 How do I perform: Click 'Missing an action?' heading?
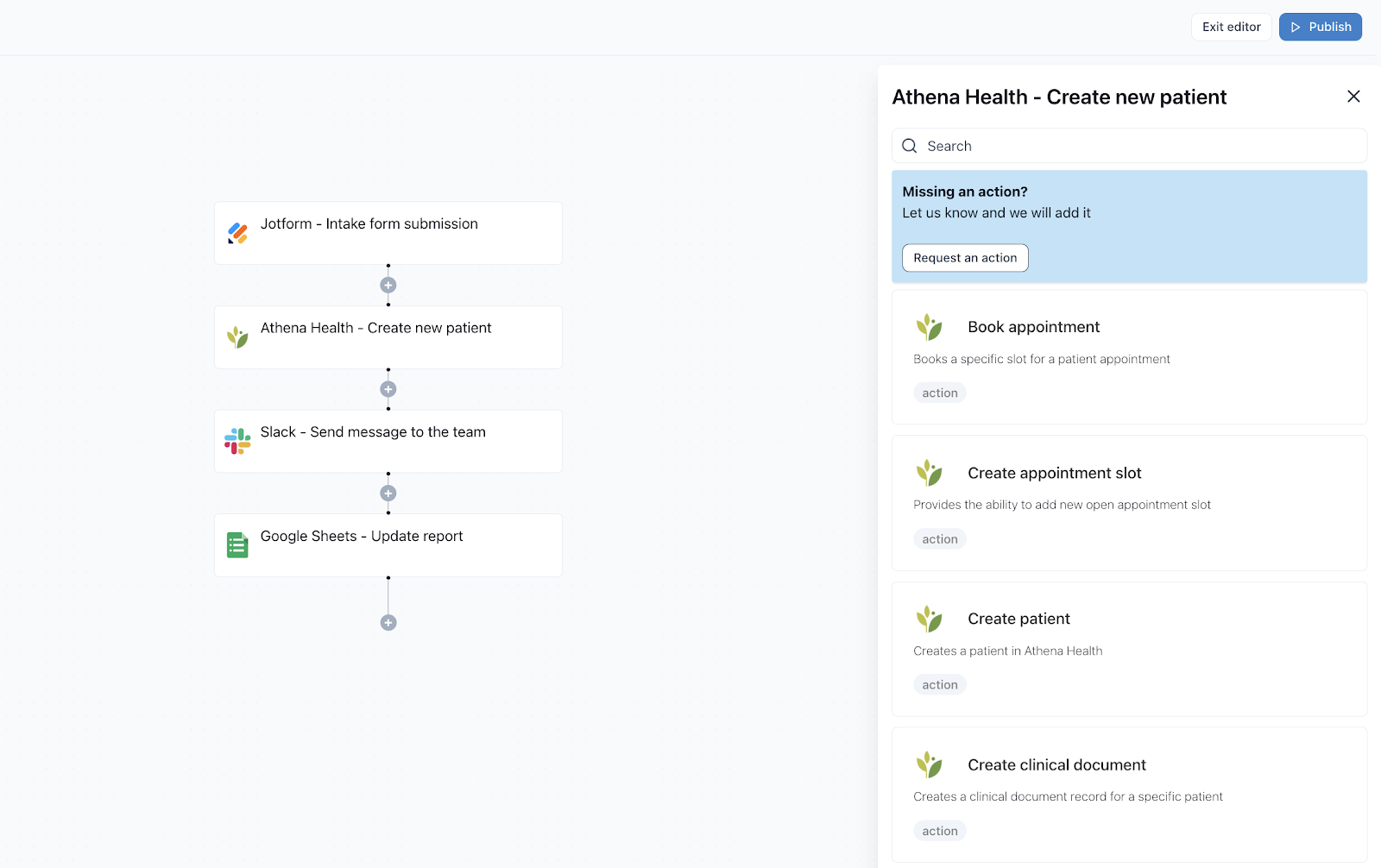tap(965, 192)
